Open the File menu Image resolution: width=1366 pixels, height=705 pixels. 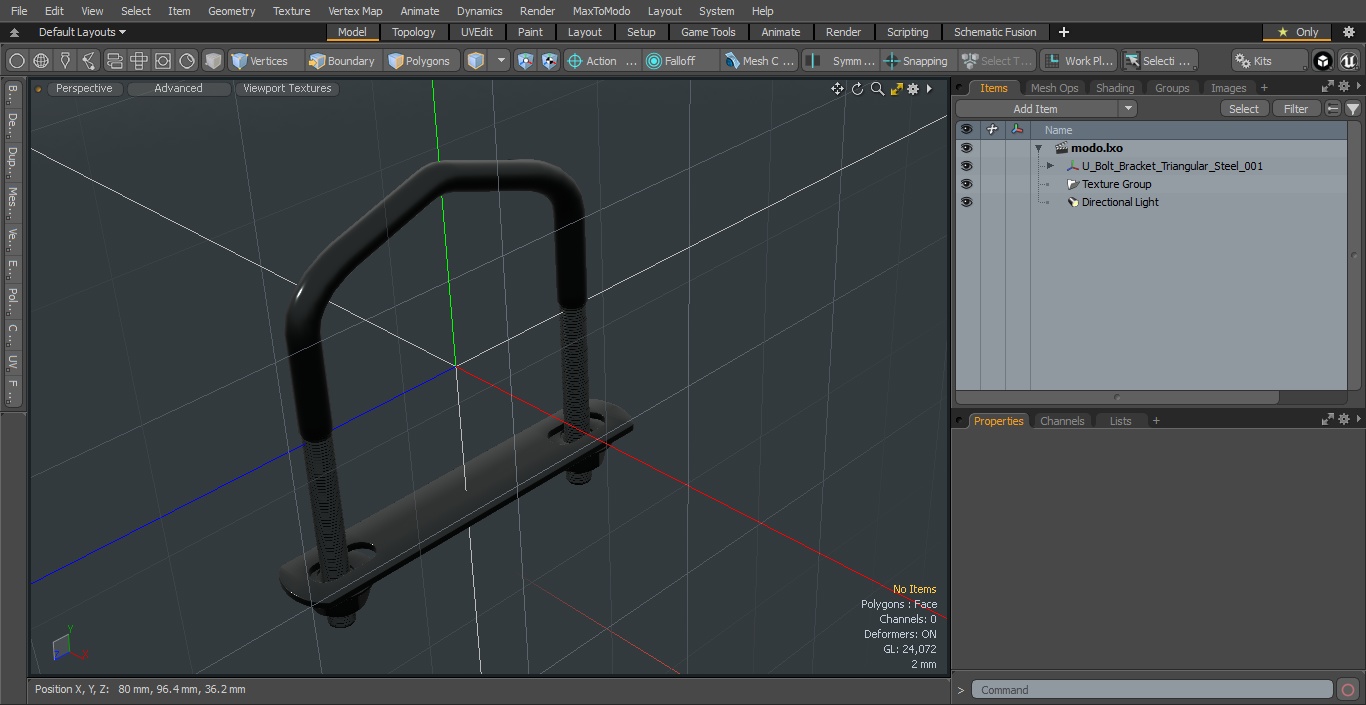[19, 11]
